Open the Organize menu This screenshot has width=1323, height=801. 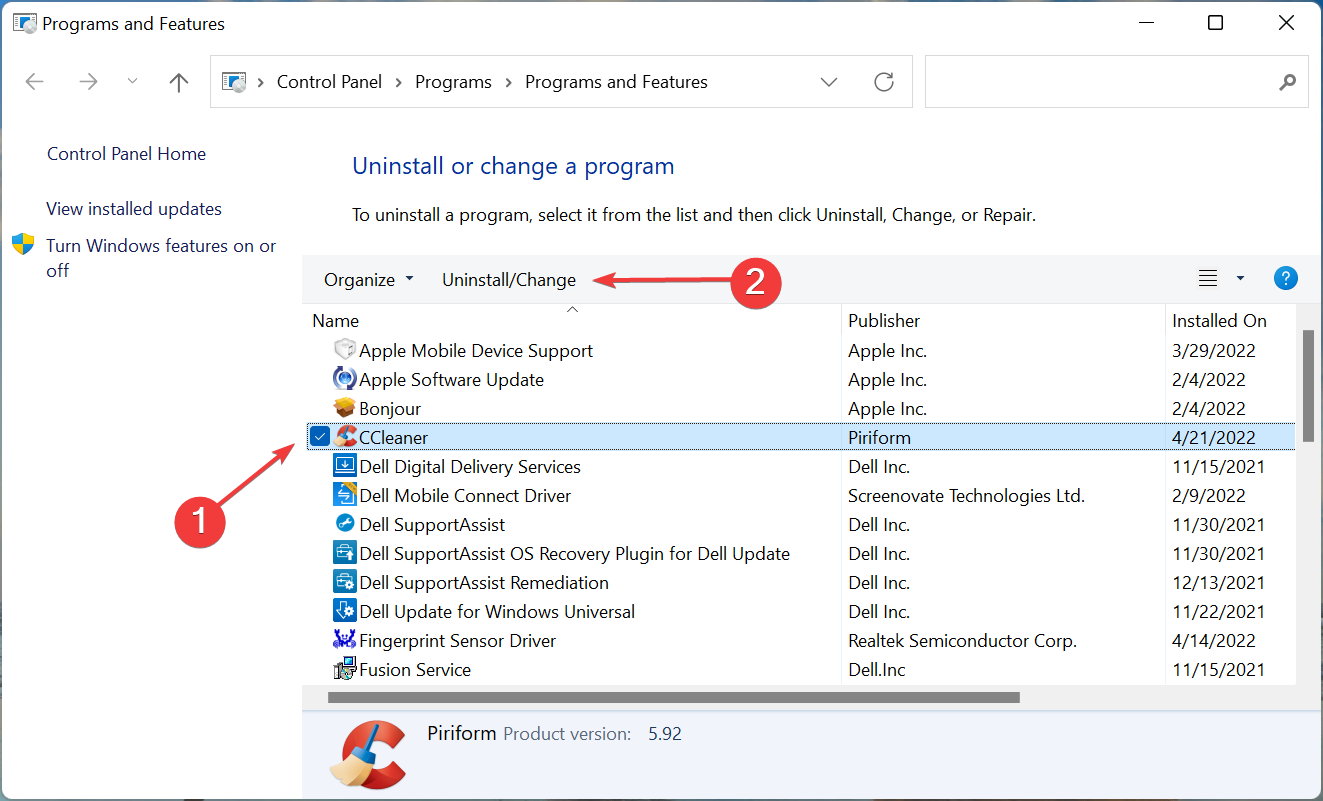368,280
